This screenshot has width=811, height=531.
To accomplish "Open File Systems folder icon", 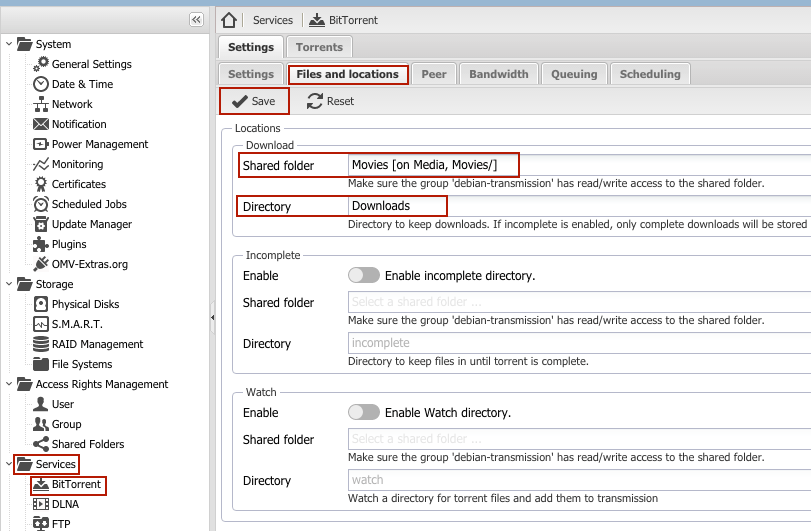I will tap(41, 364).
